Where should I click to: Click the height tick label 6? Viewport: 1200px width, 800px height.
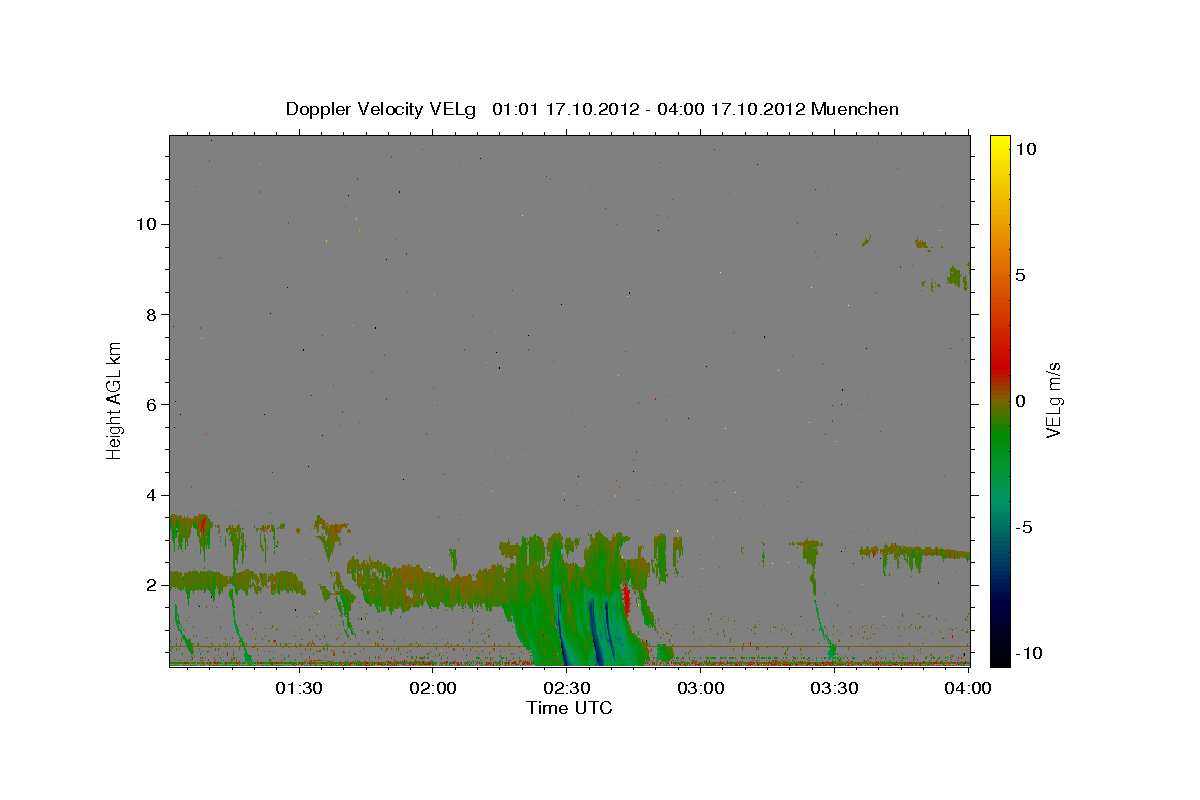(x=153, y=404)
